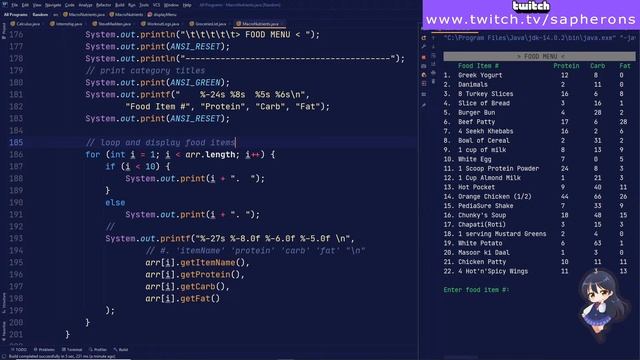Click the print icon in console toolbar

tap(433, 73)
